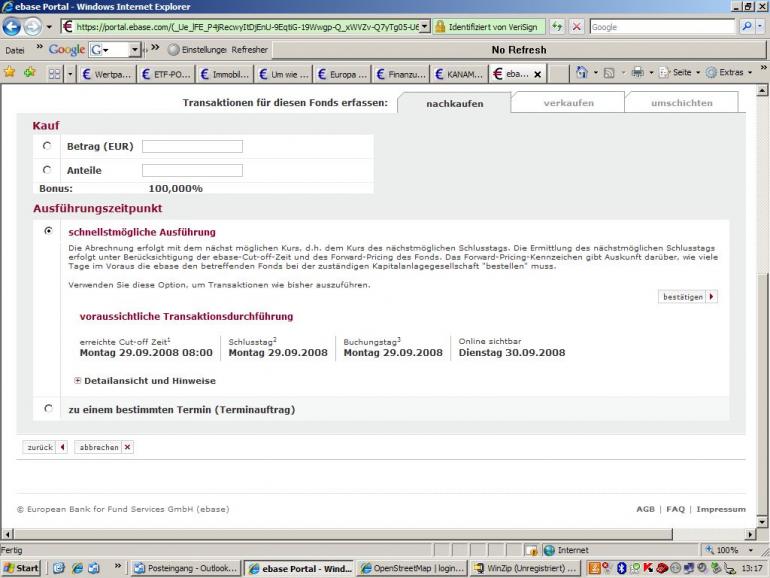
Task: Switch to the Europa... browser tab
Action: [x=342, y=74]
